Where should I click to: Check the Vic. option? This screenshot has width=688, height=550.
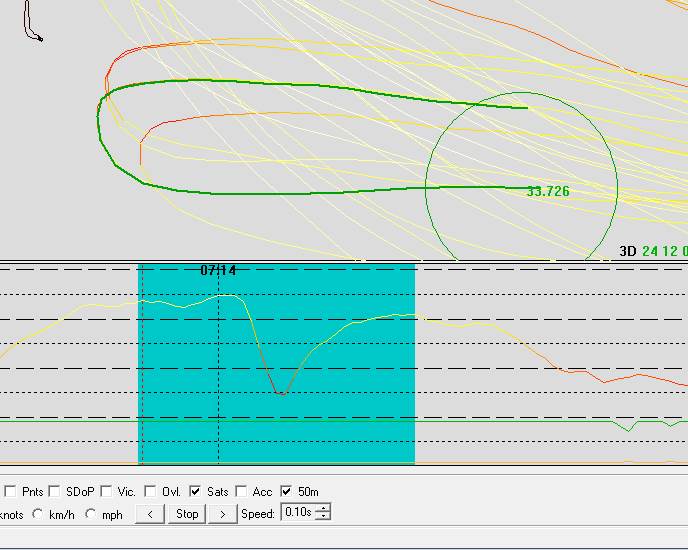pyautogui.click(x=105, y=492)
